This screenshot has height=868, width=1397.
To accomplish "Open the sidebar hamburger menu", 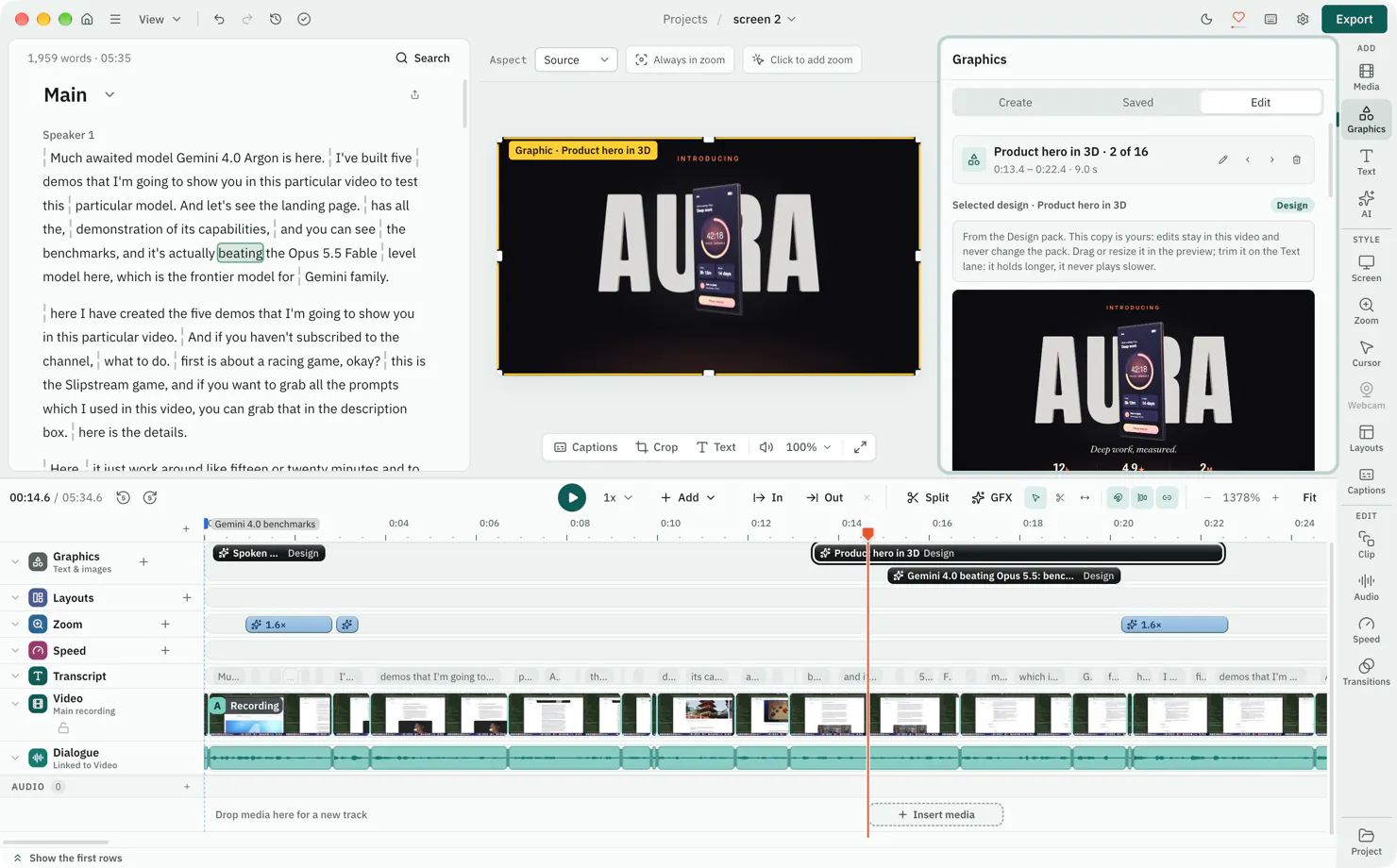I will point(115,19).
